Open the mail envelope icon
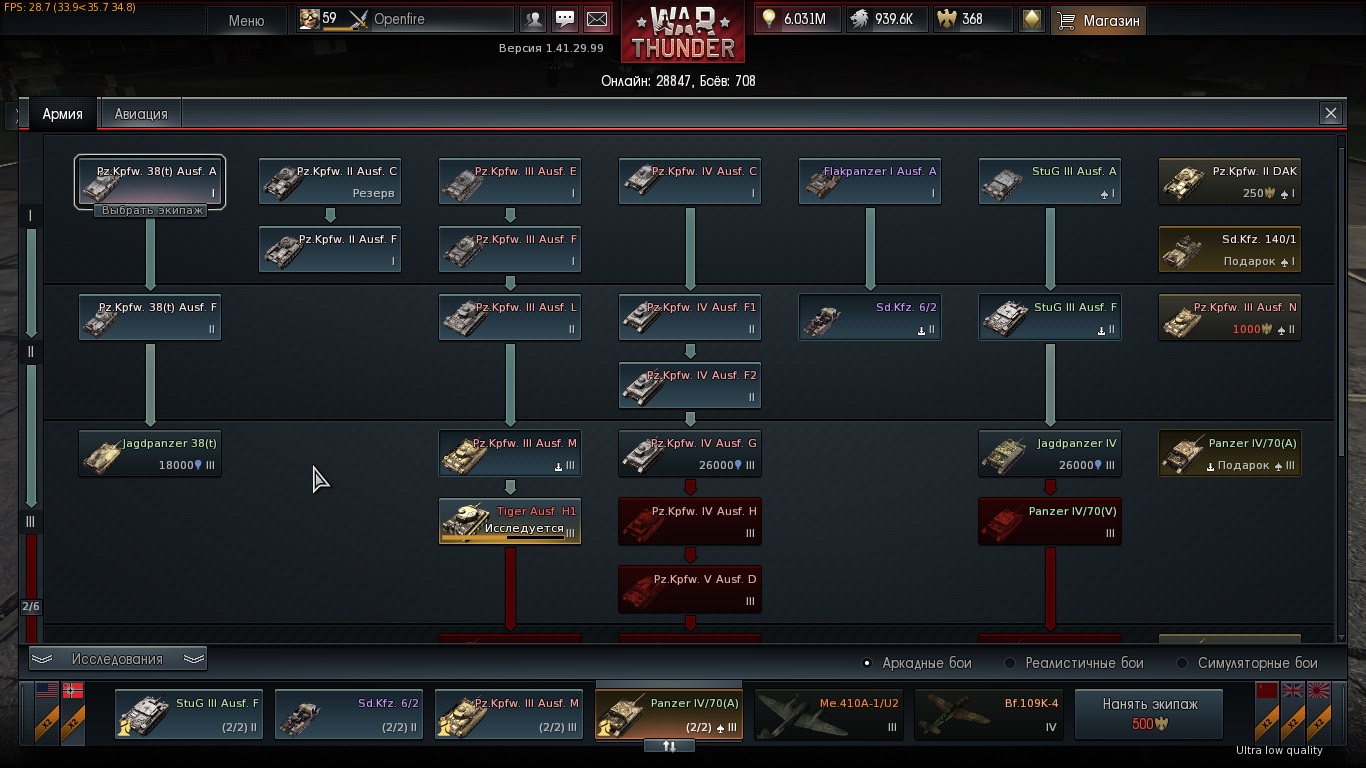Screen dimensions: 1366x768 596,19
